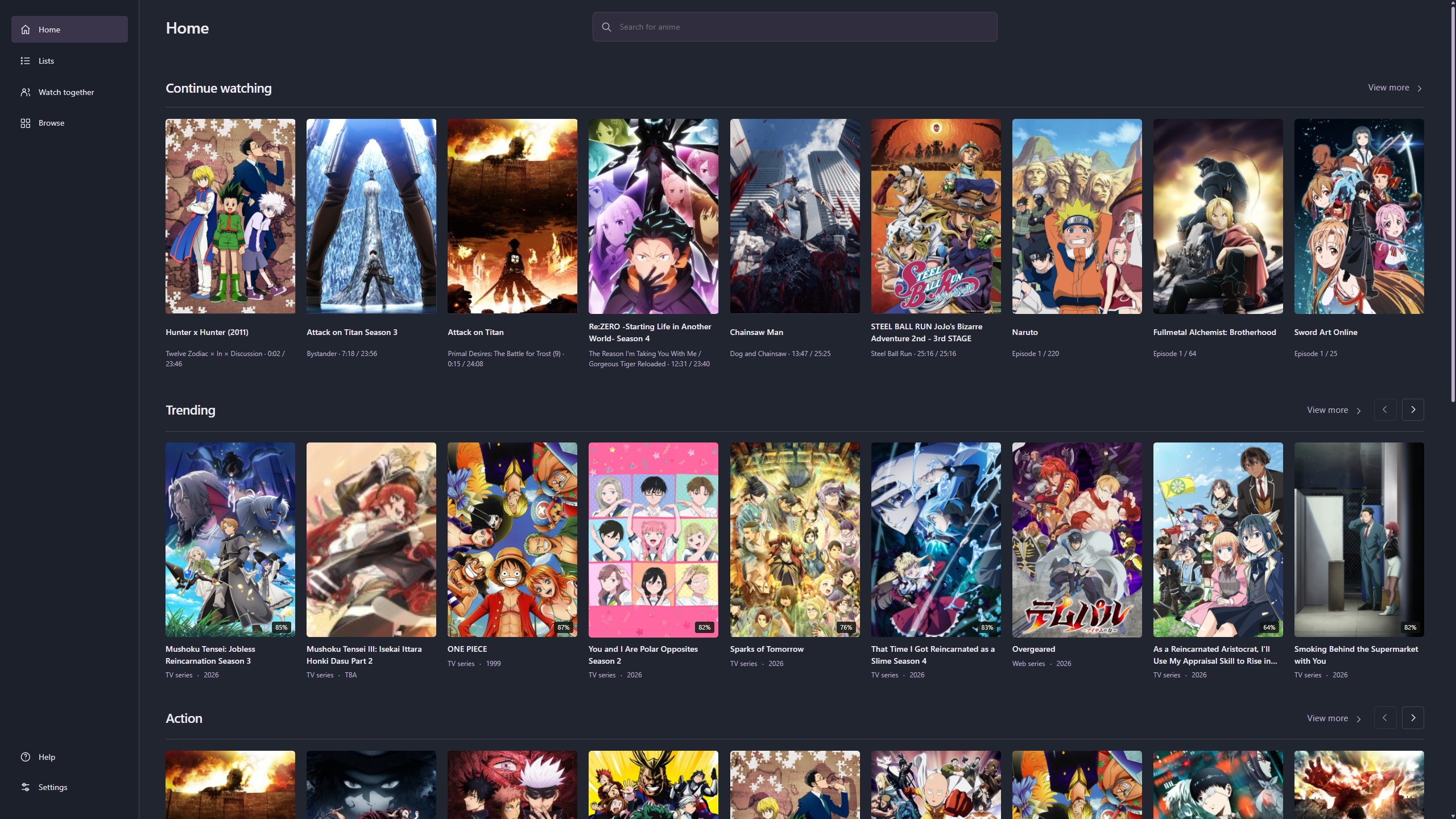
Task: Click the Home house icon in sidebar
Action: (x=26, y=30)
